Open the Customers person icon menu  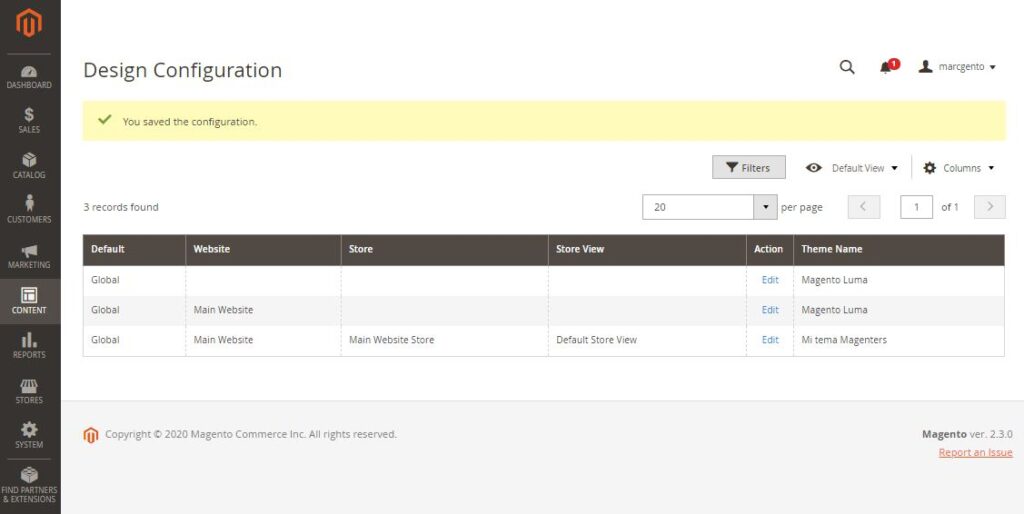29,209
